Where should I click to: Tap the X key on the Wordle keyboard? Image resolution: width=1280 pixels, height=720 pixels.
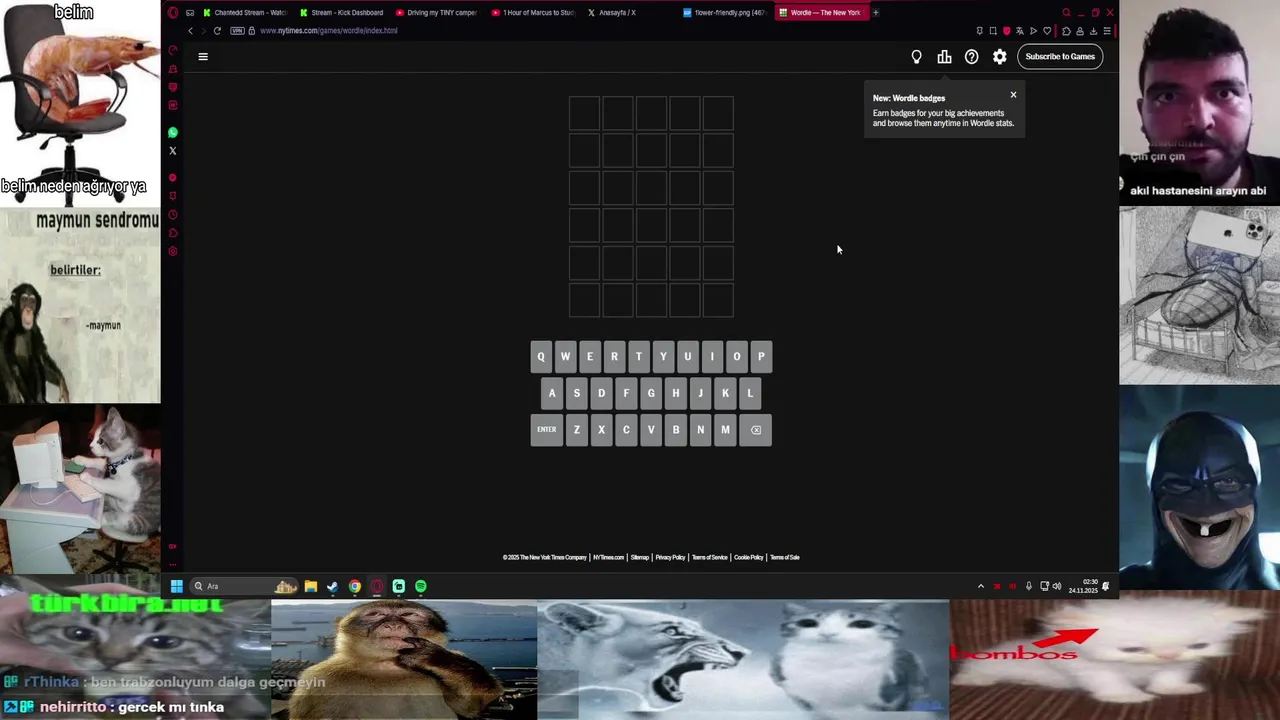[601, 430]
